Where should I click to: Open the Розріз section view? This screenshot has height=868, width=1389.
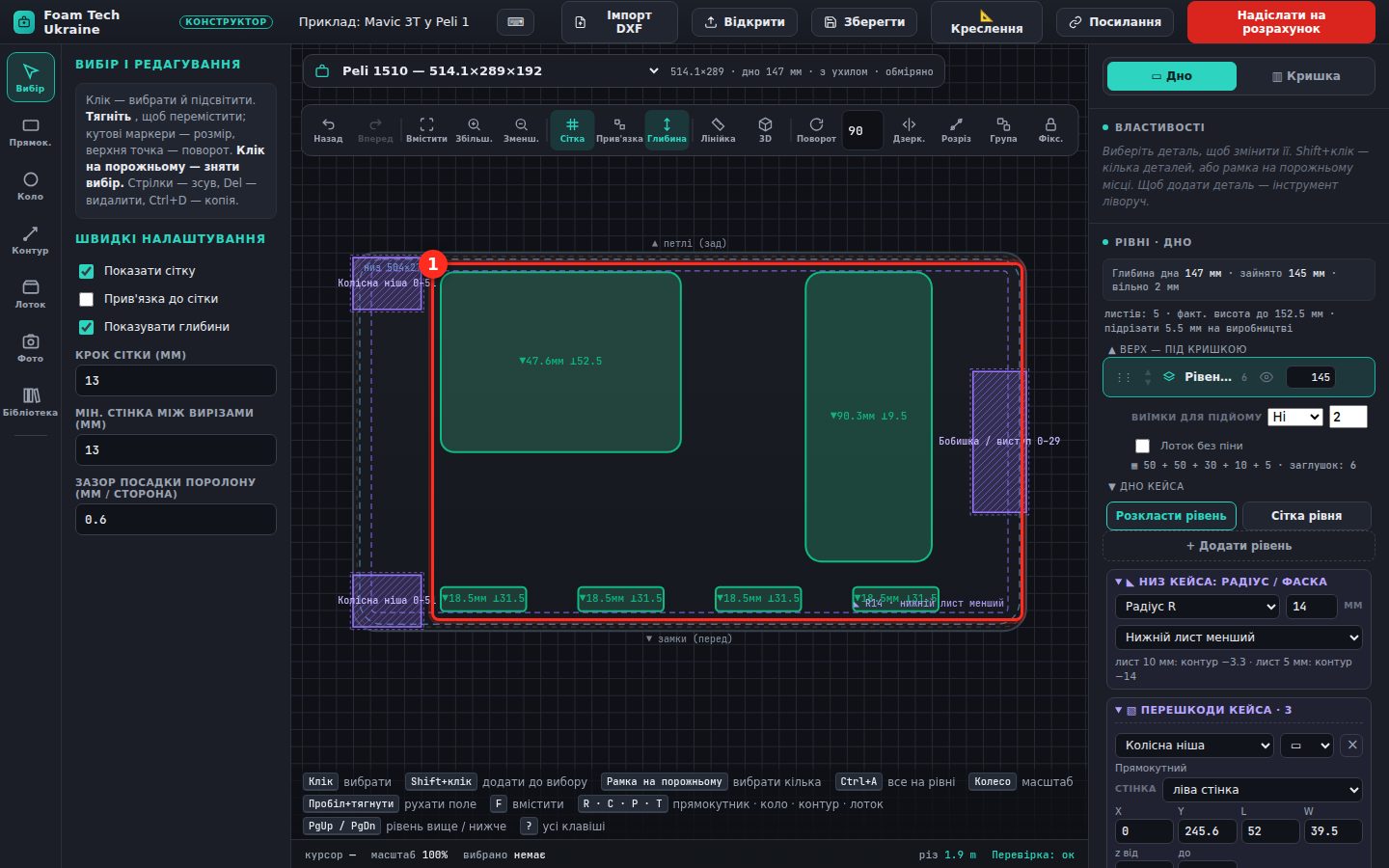[956, 130]
